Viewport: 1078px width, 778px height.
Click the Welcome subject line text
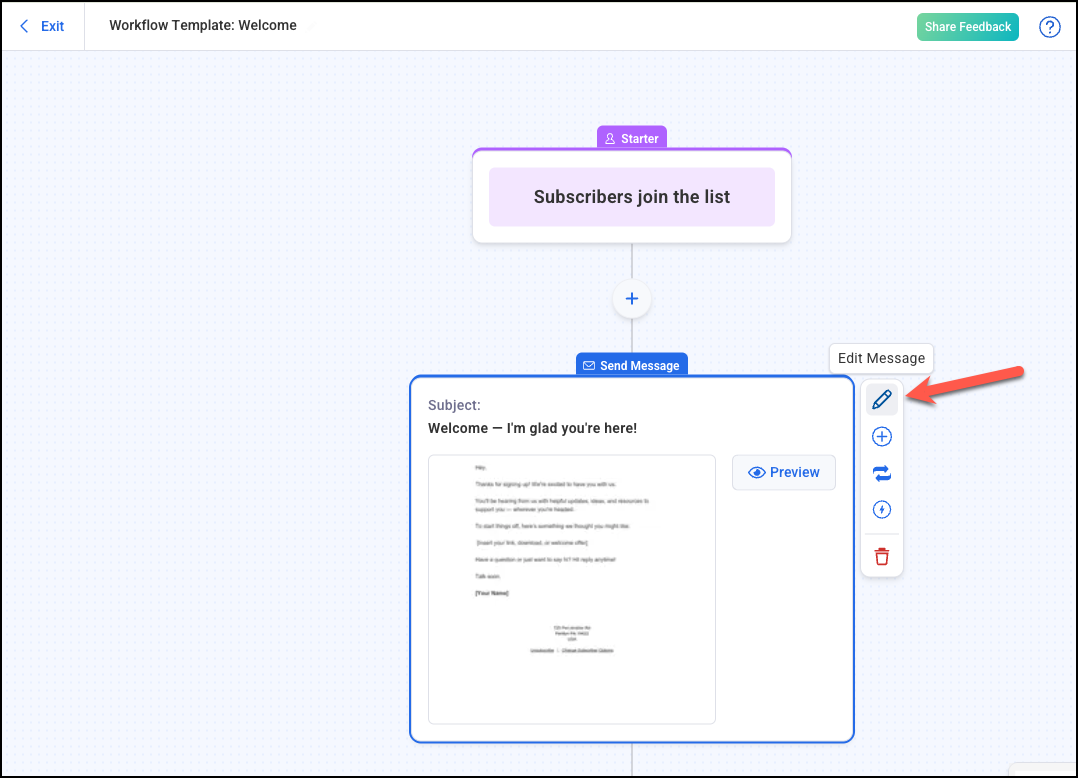[532, 428]
